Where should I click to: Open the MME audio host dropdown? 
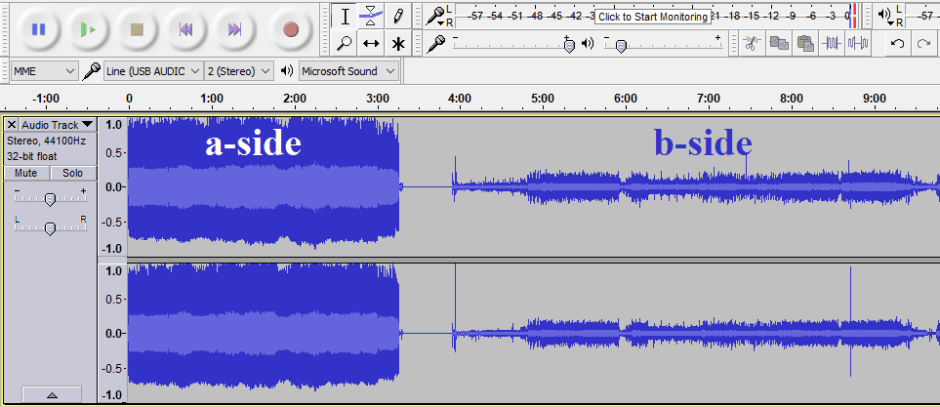[x=44, y=71]
